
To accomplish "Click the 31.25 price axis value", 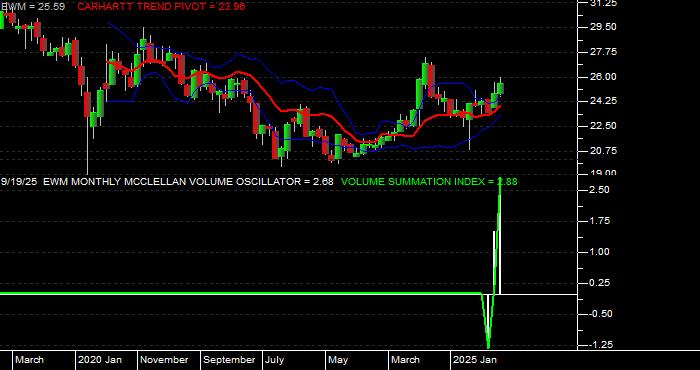I will tap(604, 3).
